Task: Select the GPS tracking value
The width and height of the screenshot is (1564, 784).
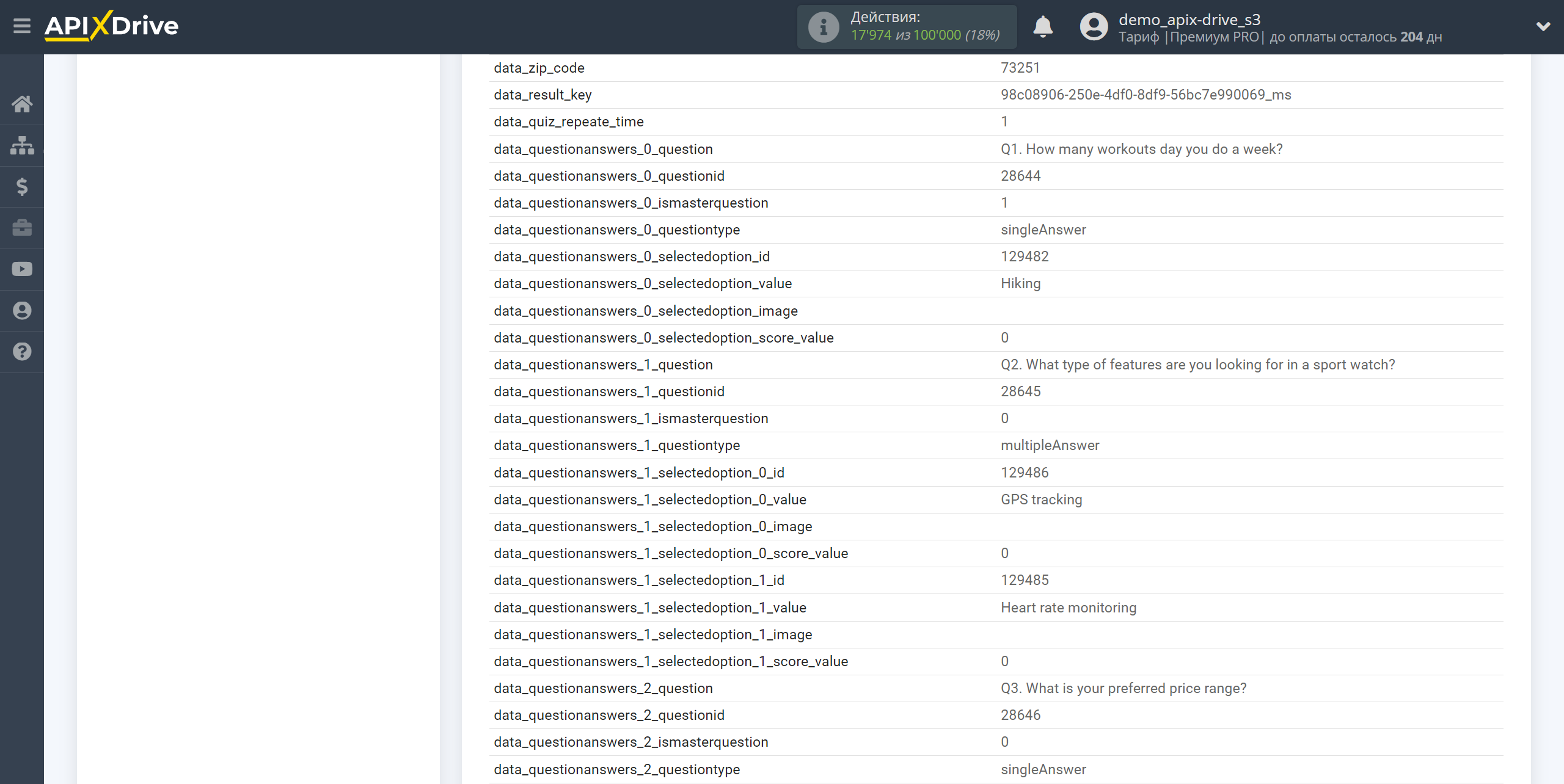Action: point(1041,499)
